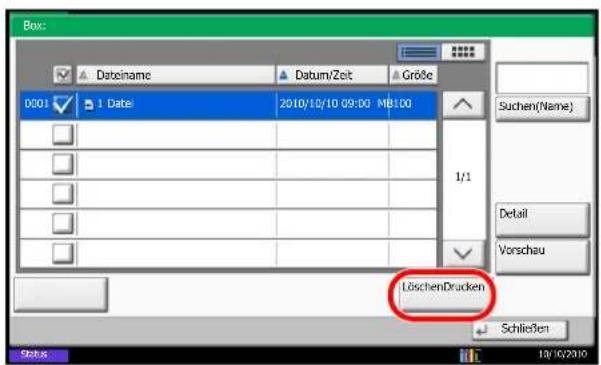Viewport: 601px width, 365px height.
Task: Sort by Datum/Zeit column
Action: click(x=332, y=75)
